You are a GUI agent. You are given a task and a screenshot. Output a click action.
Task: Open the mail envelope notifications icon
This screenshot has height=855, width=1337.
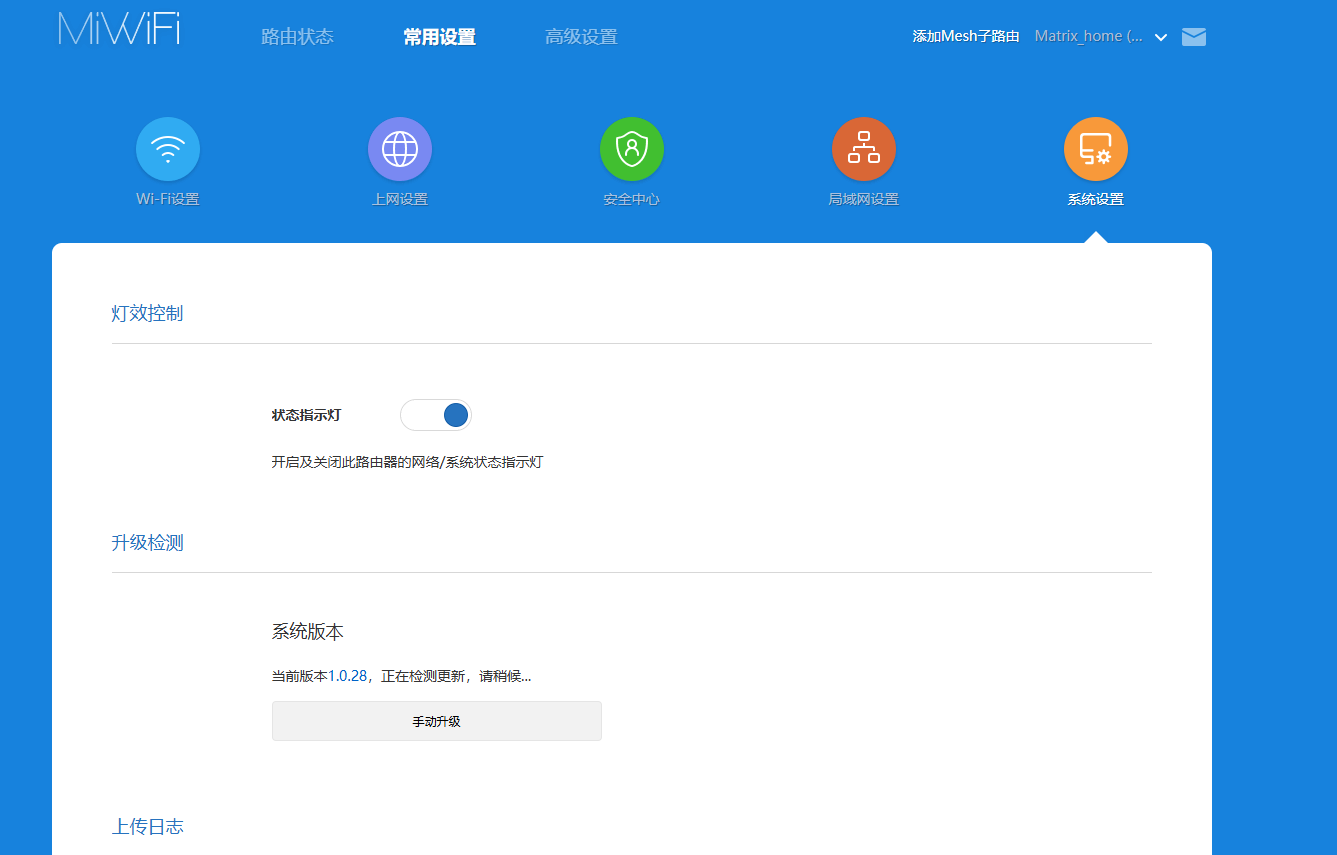click(x=1194, y=37)
